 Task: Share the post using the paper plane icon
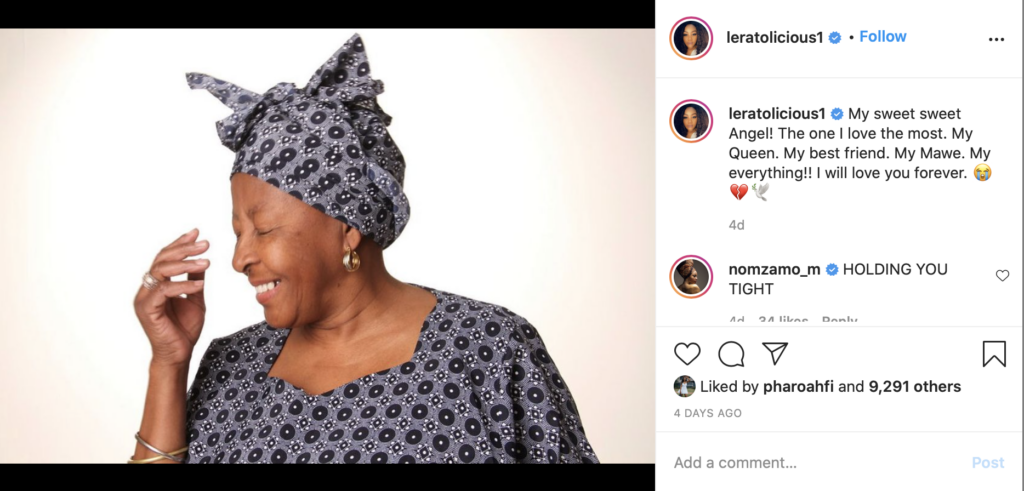(775, 353)
